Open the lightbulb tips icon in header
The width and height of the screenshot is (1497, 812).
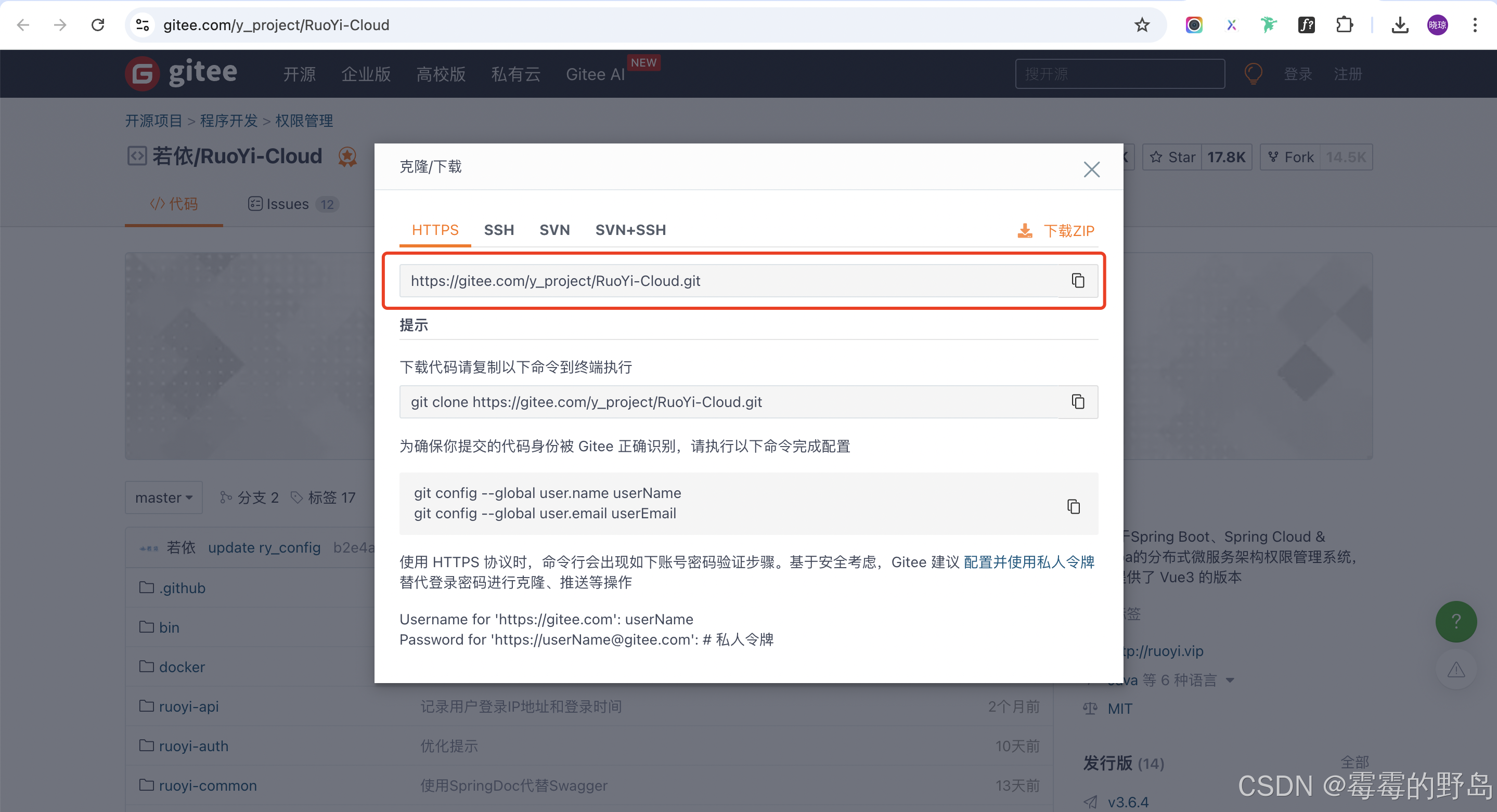coord(1254,73)
